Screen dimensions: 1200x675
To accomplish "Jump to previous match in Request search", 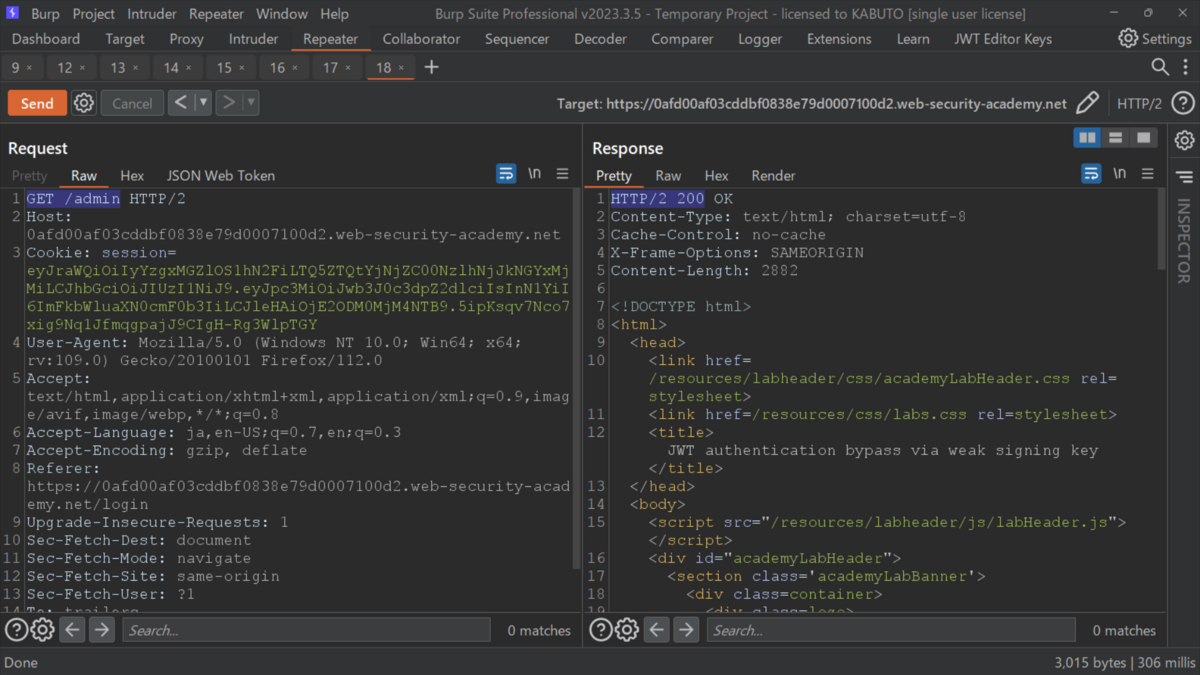I will [x=72, y=630].
